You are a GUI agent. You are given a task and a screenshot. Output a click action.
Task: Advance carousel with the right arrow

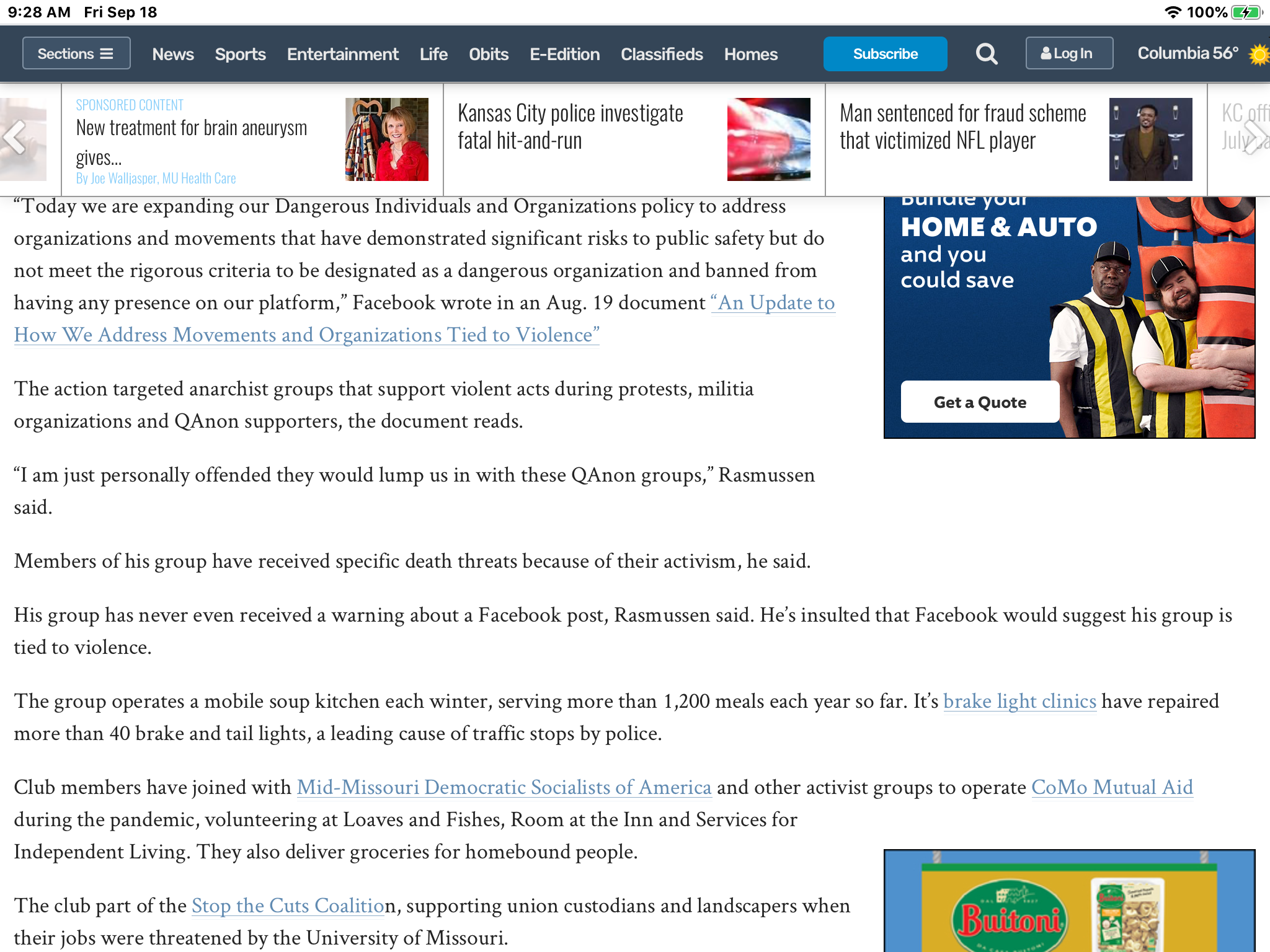(1254, 138)
